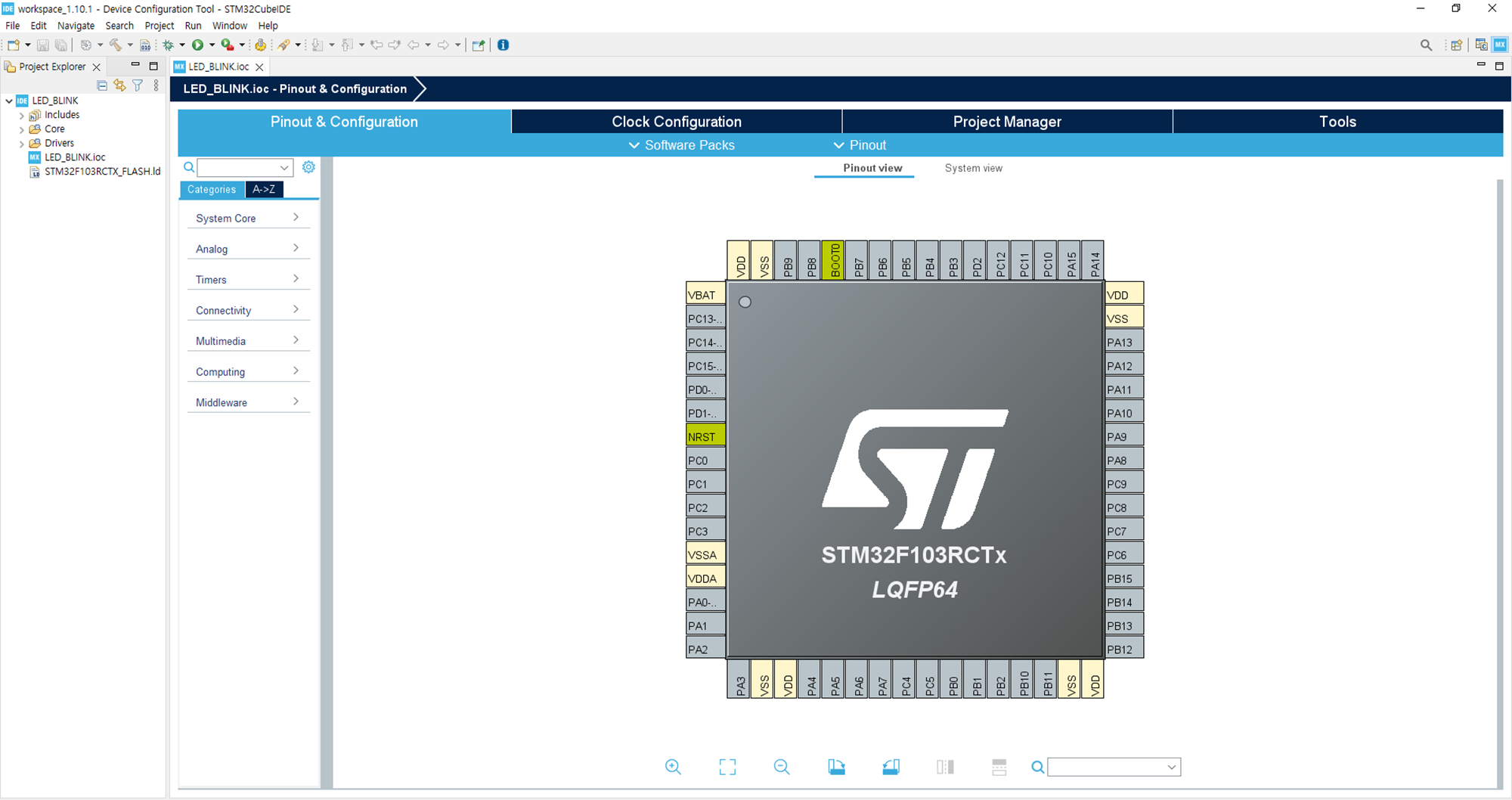Click the green Run button
The image size is (1512, 800).
pyautogui.click(x=197, y=45)
